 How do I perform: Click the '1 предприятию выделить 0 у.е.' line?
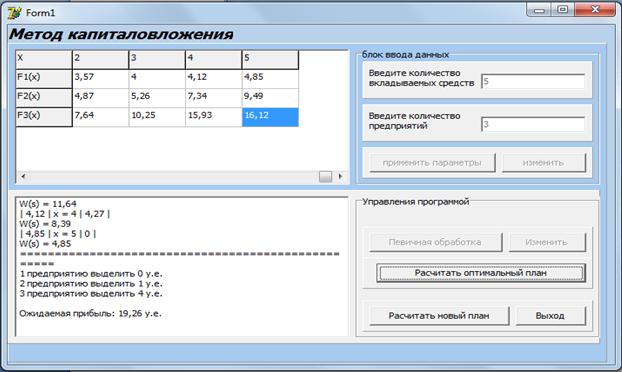point(91,274)
